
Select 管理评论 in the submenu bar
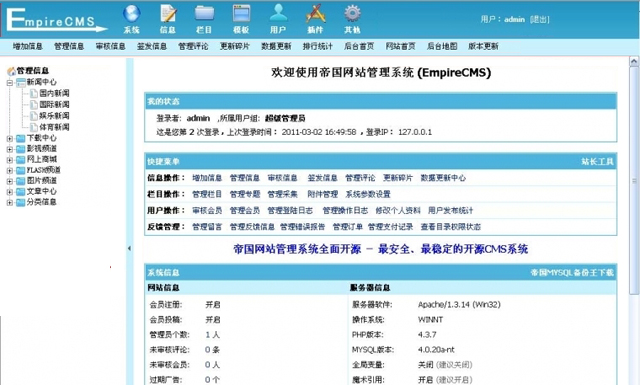coord(193,46)
